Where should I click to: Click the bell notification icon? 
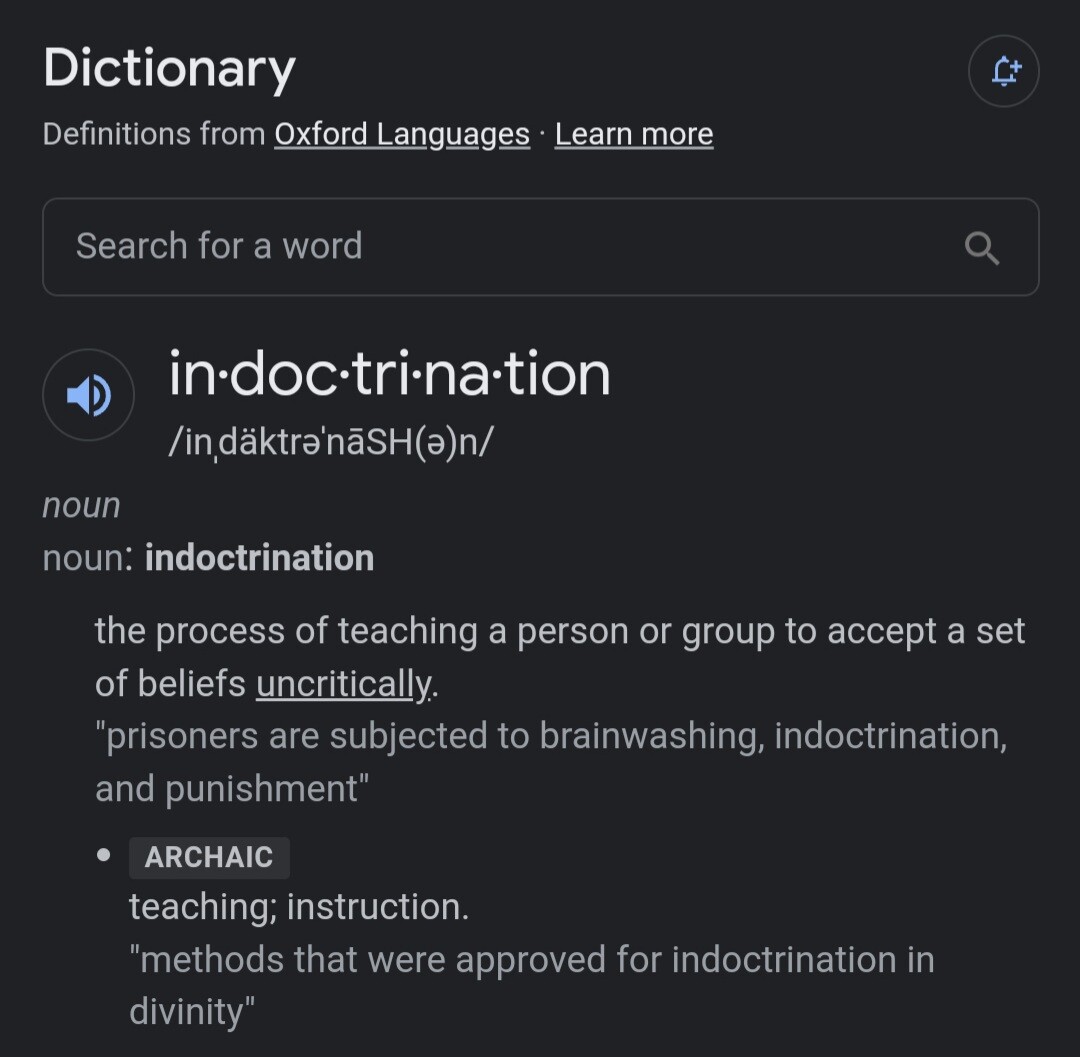coord(1003,71)
